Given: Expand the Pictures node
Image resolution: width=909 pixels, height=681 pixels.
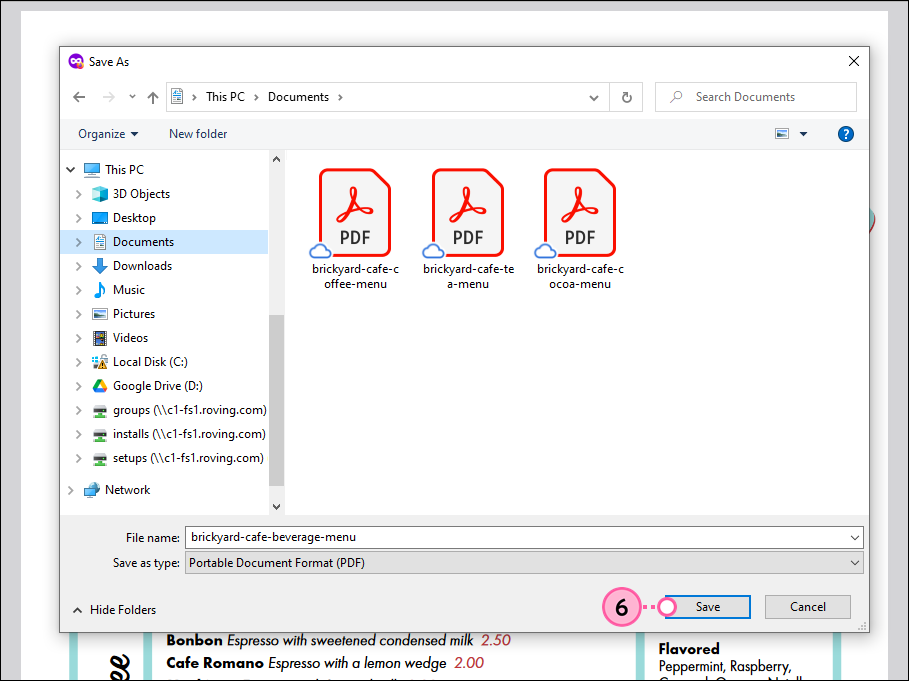Looking at the screenshot, I should 79,314.
